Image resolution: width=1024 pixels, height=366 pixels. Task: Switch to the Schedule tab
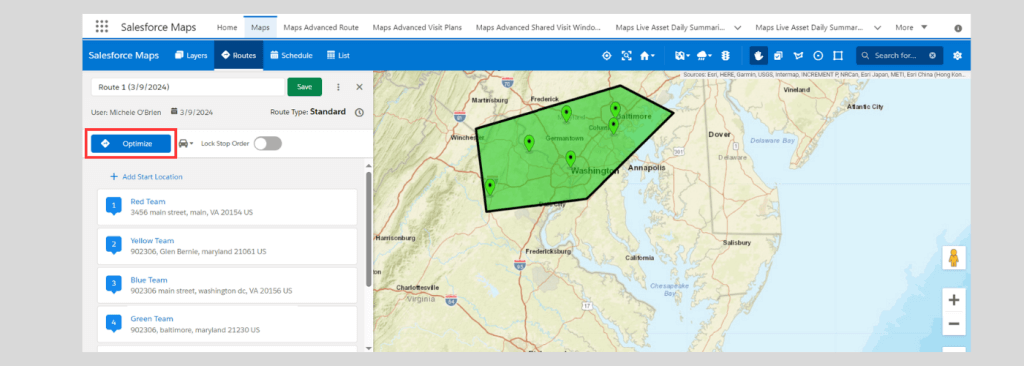[291, 56]
